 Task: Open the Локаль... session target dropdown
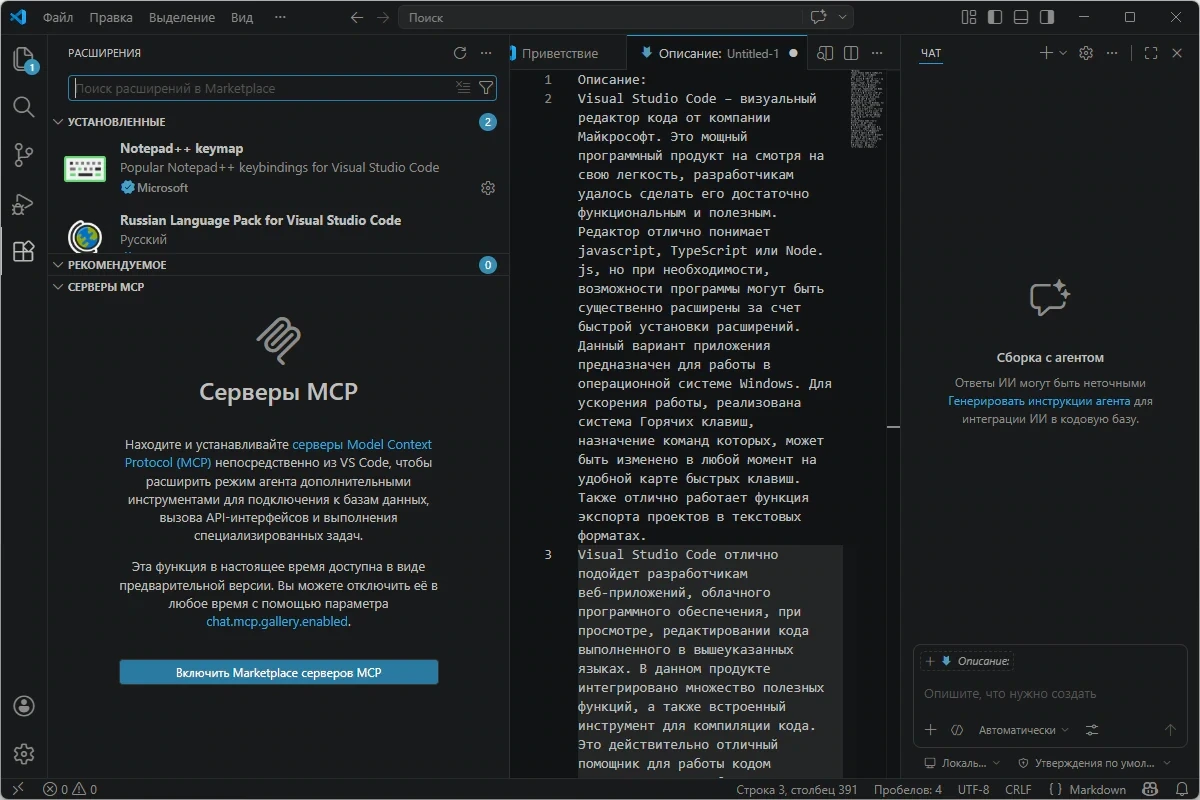coord(964,763)
